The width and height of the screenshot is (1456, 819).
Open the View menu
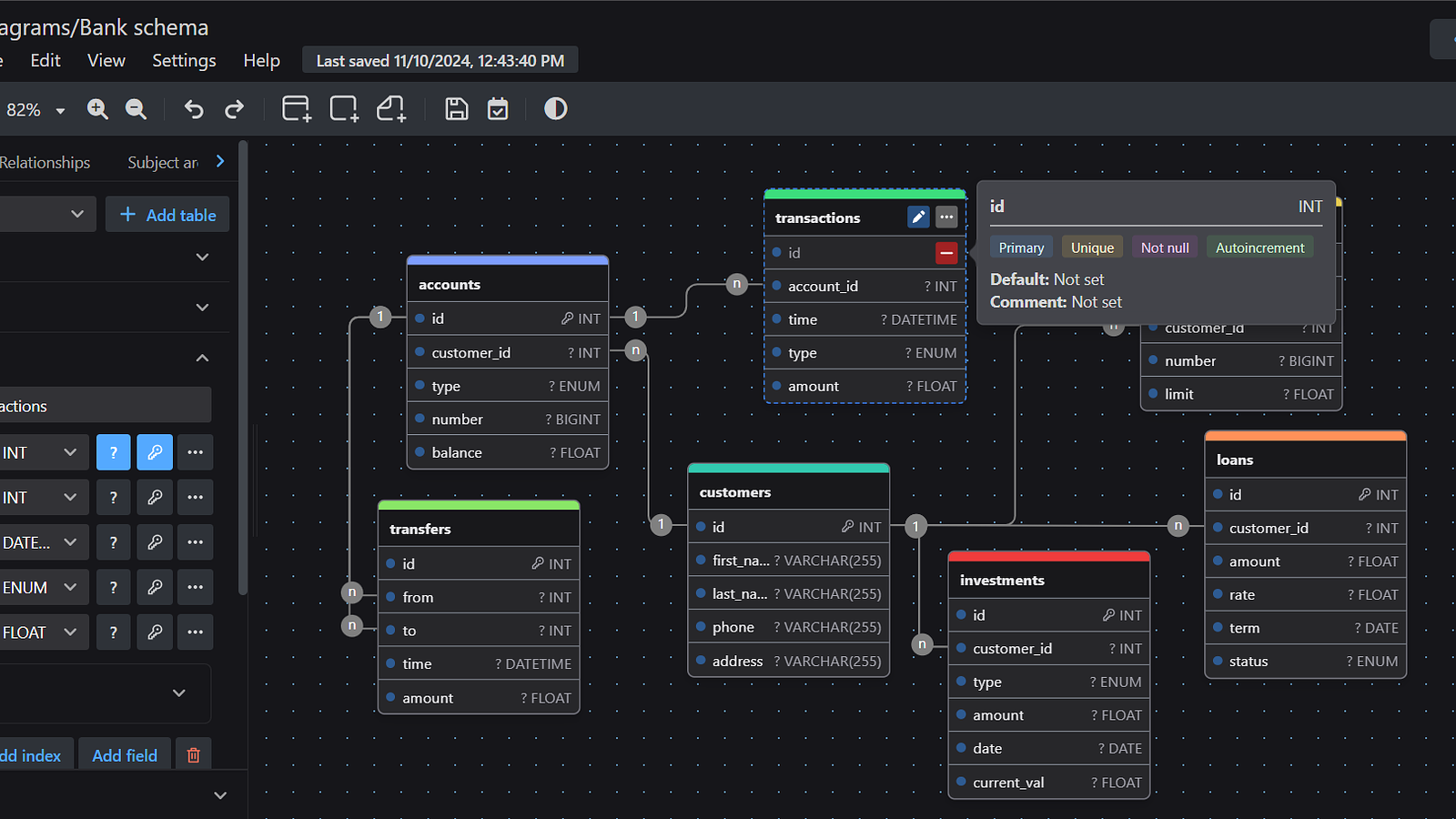pyautogui.click(x=106, y=60)
